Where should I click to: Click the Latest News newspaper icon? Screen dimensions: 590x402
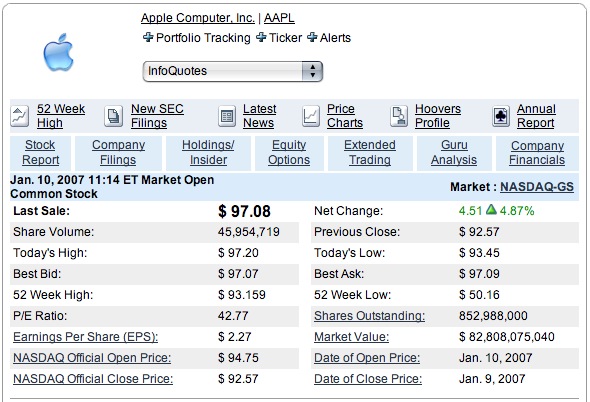pos(227,116)
